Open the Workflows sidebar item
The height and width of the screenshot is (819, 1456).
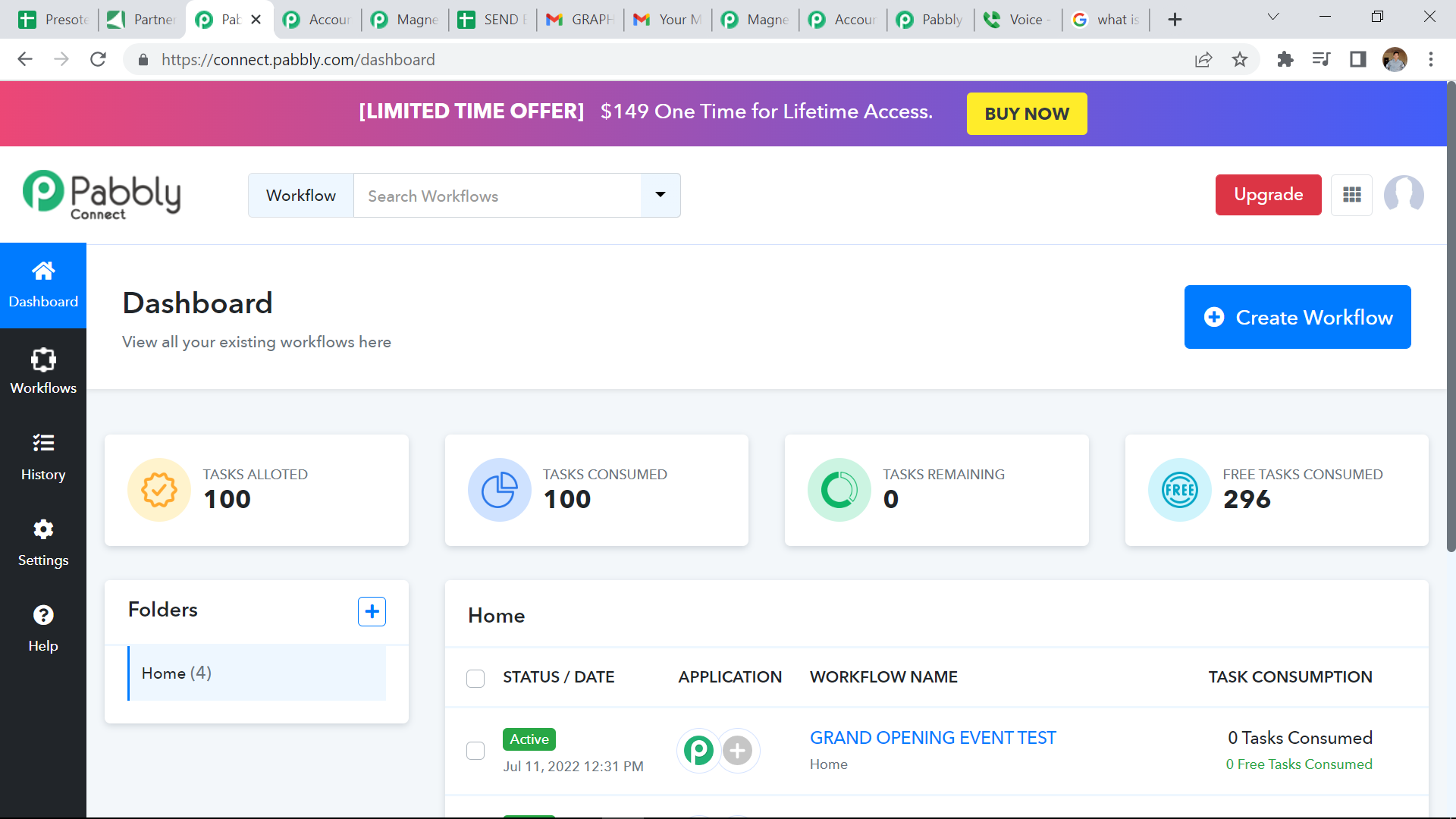pyautogui.click(x=43, y=372)
